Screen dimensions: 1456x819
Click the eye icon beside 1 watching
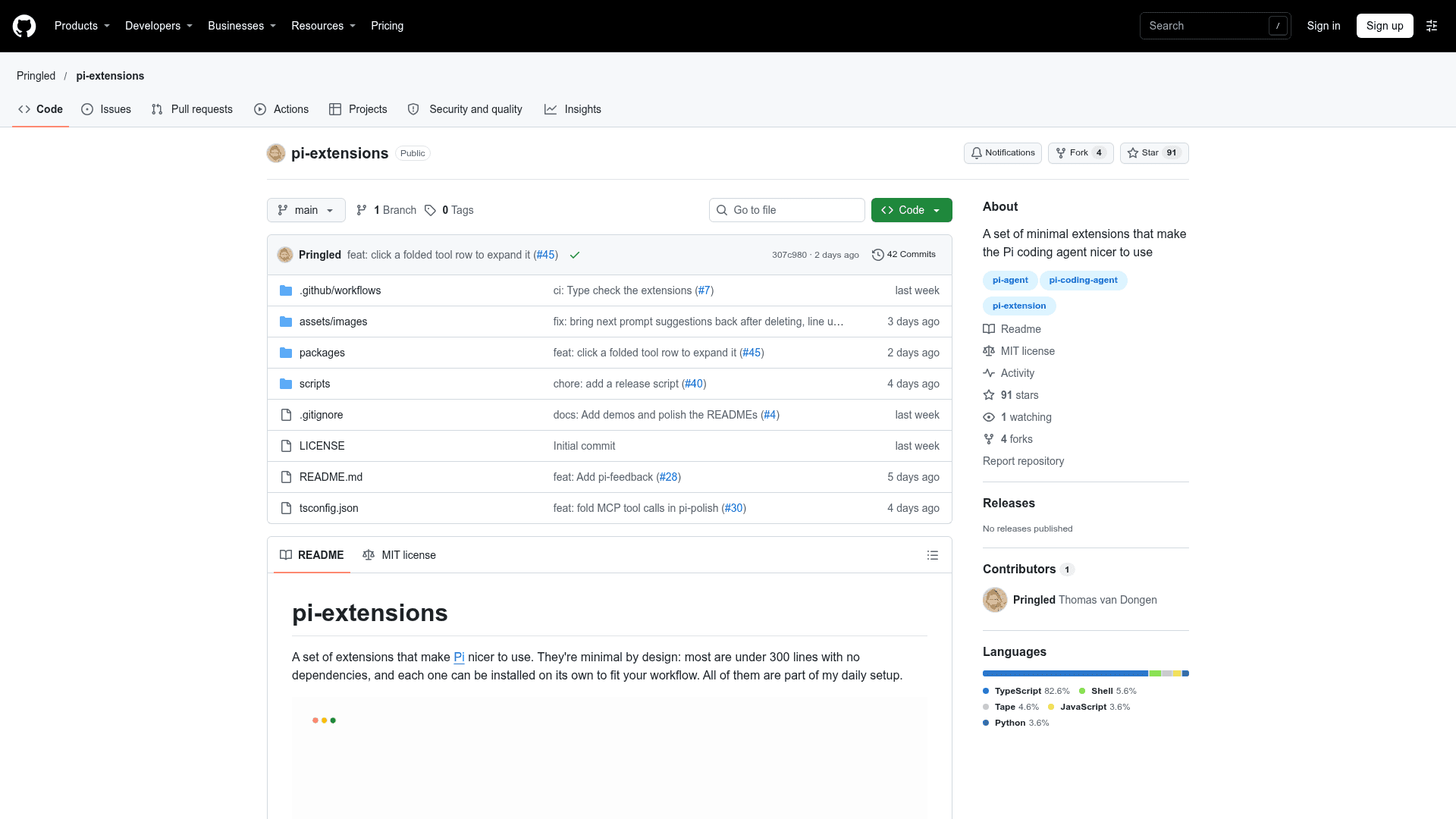pos(989,417)
